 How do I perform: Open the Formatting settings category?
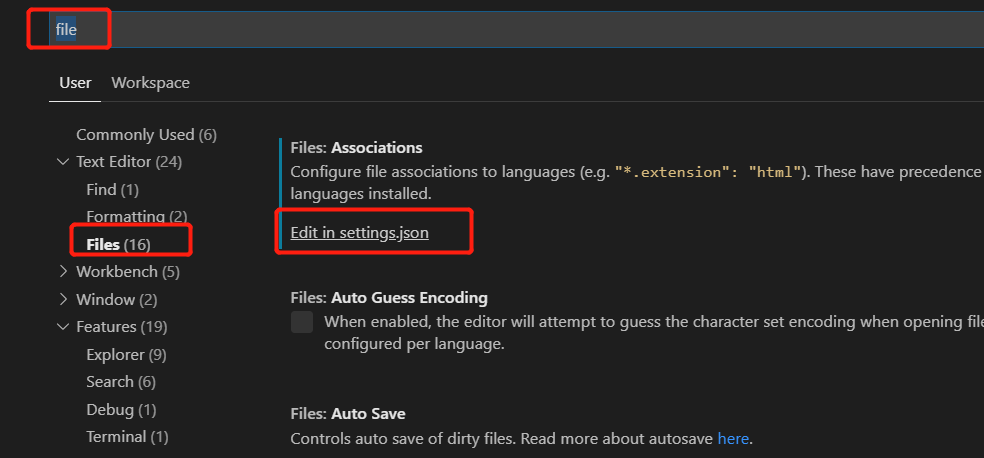pos(136,217)
